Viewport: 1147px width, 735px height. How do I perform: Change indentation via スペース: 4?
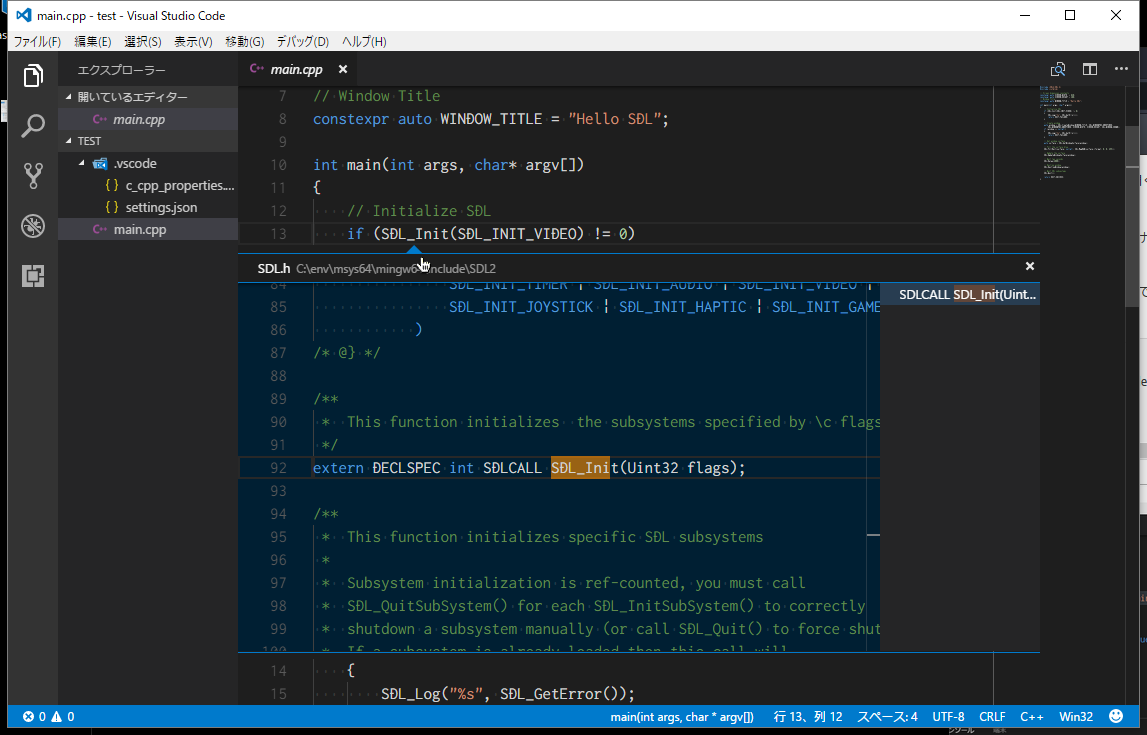(x=887, y=717)
